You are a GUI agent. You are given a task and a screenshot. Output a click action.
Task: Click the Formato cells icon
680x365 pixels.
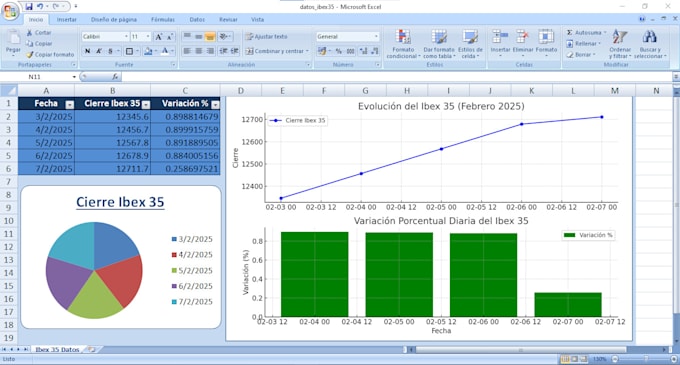pyautogui.click(x=546, y=37)
